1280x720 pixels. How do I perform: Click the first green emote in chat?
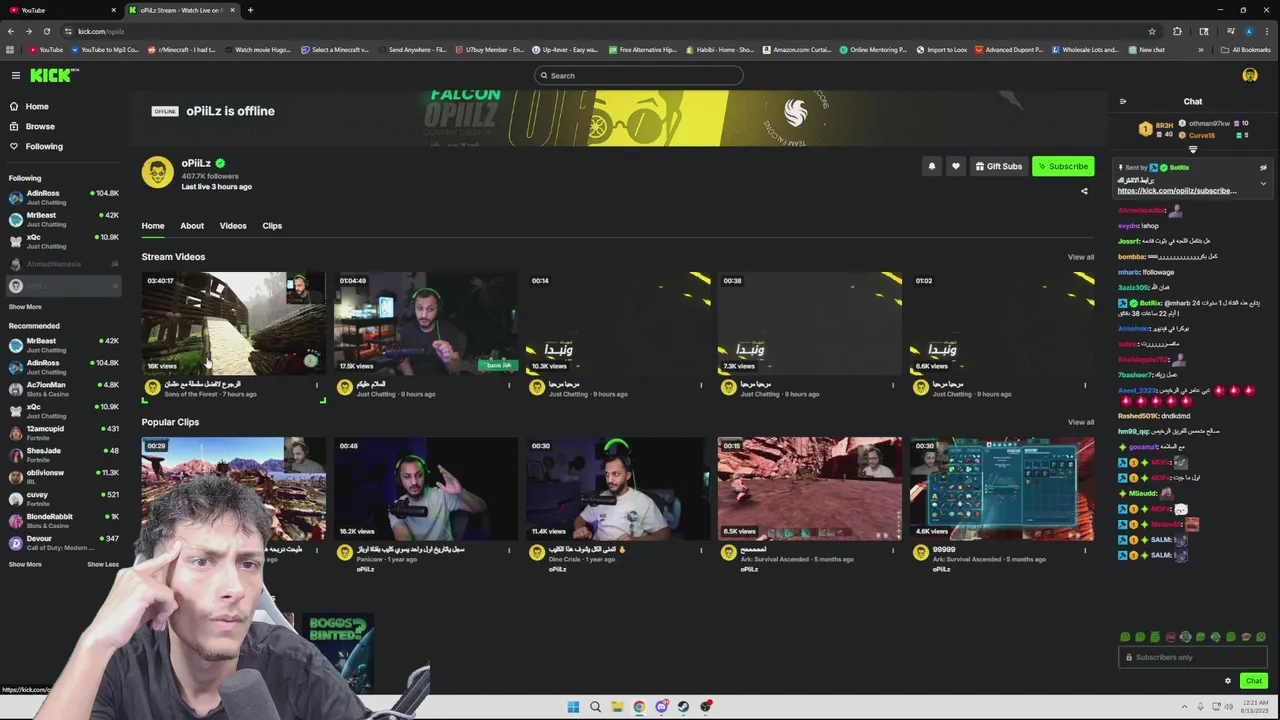pyautogui.click(x=1125, y=637)
